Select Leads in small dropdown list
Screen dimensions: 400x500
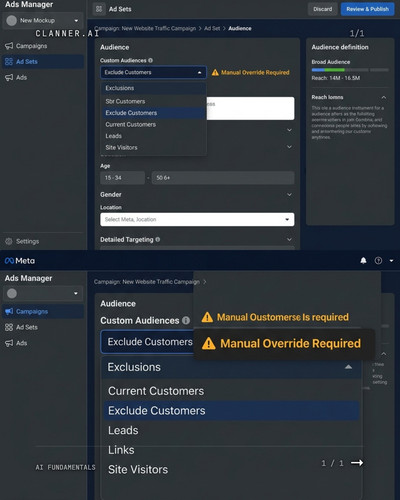(153, 136)
